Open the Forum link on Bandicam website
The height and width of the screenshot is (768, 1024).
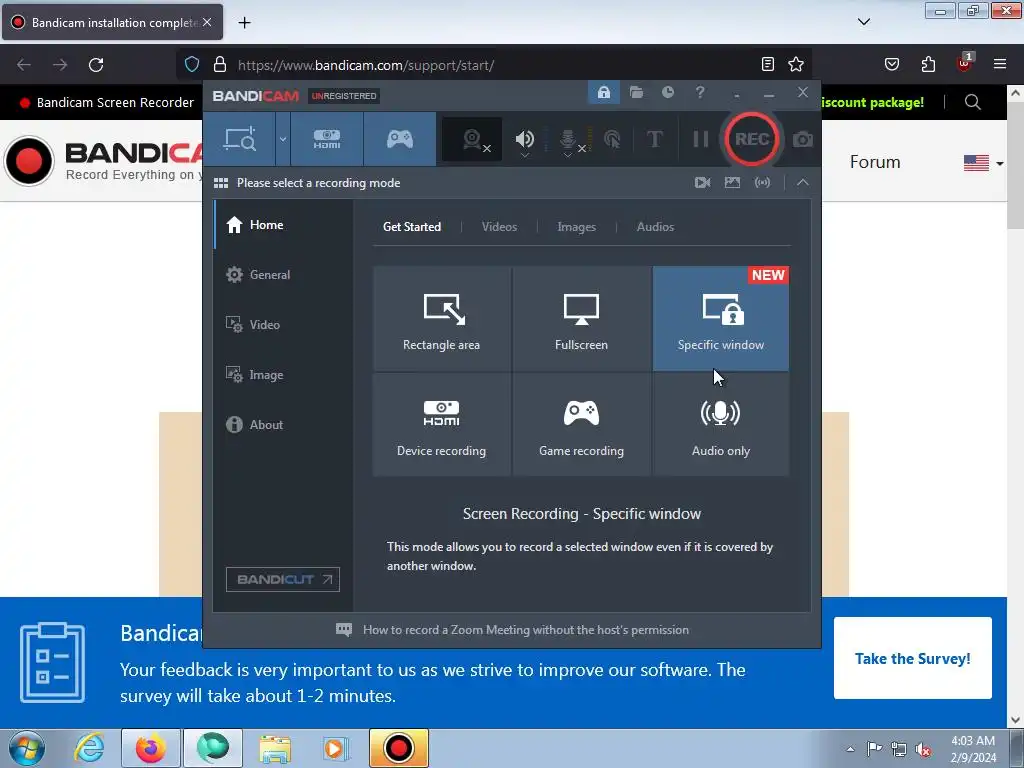coord(874,162)
